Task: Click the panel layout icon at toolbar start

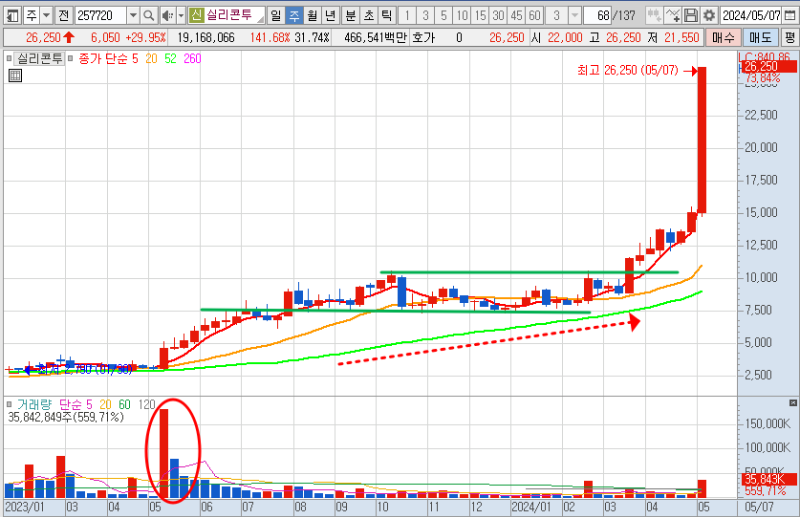Action: (x=13, y=16)
